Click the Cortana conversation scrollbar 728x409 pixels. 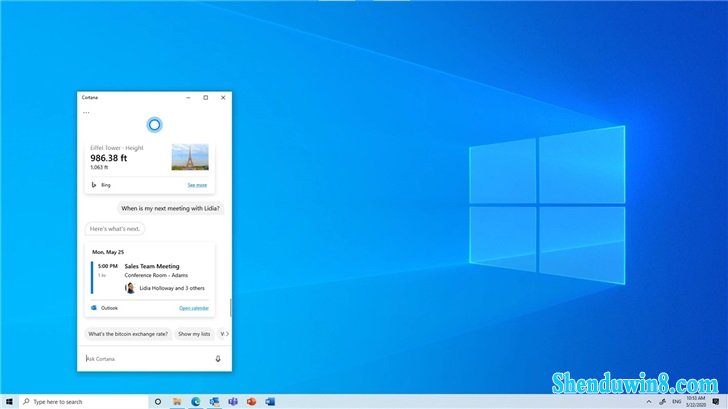pos(230,307)
